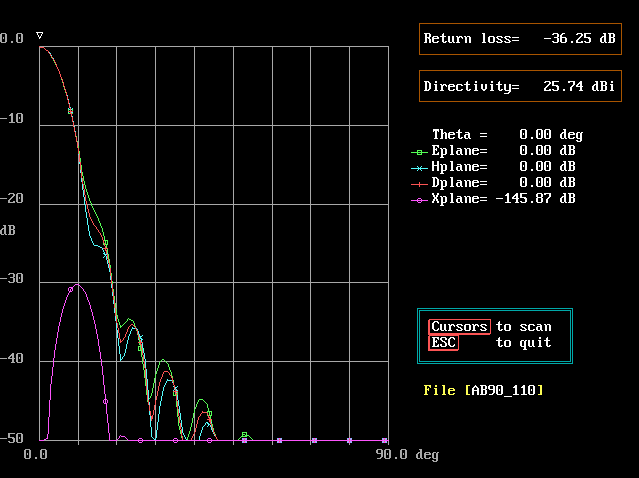Click the 'to scan' hint text

click(x=524, y=327)
